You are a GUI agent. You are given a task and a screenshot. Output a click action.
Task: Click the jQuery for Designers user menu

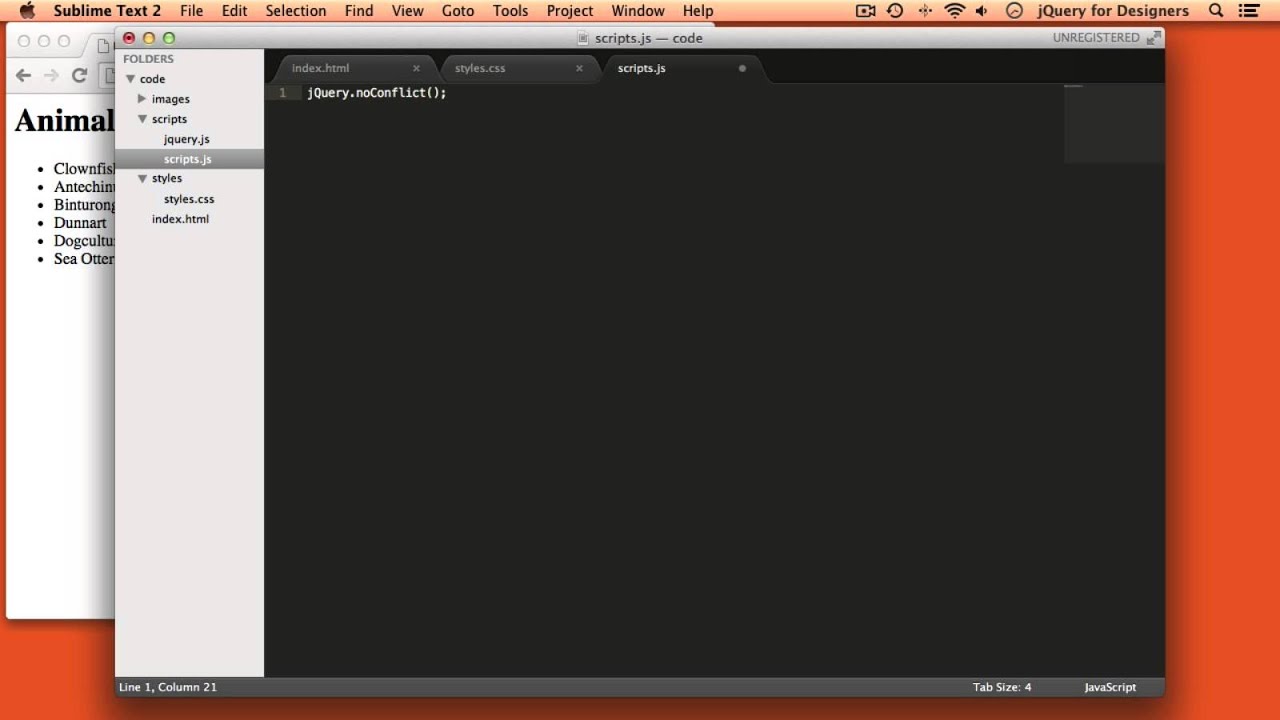[x=1113, y=11]
